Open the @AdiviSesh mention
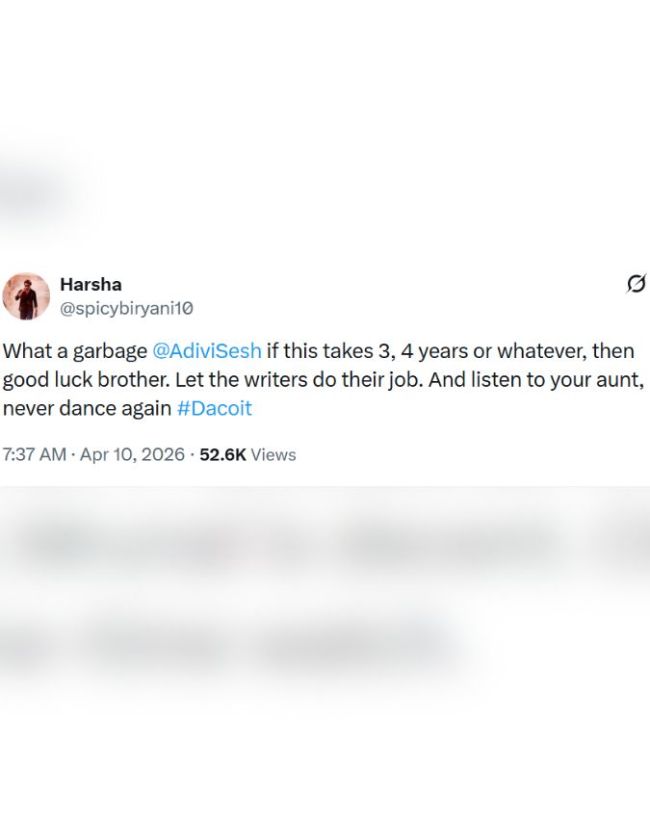Screen dimensions: 650x818 [x=207, y=351]
